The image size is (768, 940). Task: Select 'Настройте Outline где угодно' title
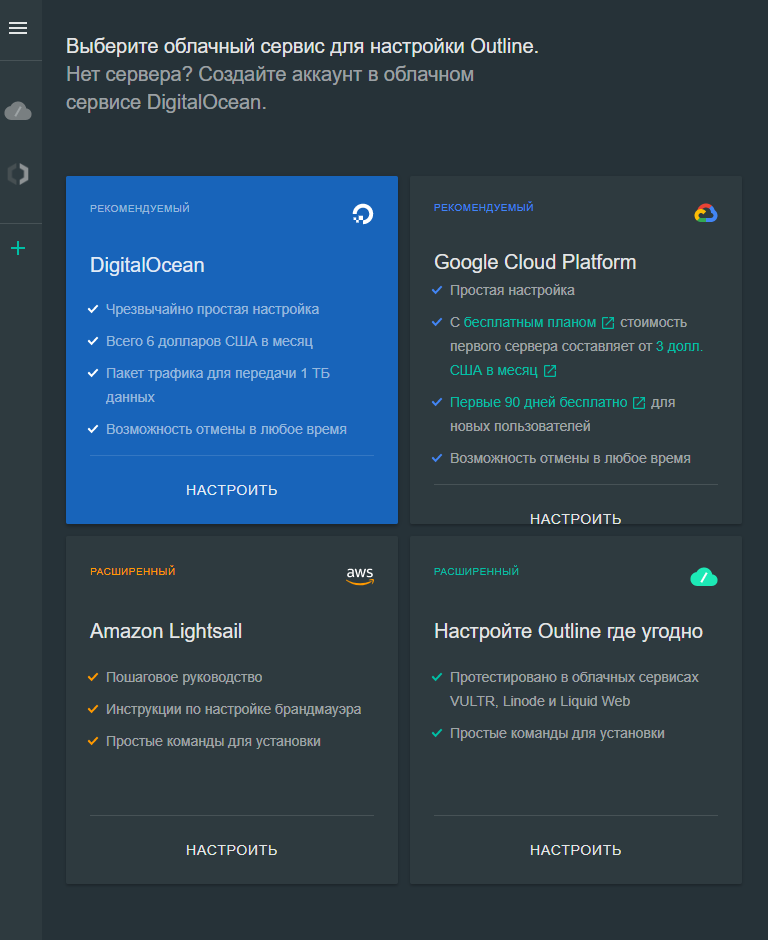(x=568, y=631)
